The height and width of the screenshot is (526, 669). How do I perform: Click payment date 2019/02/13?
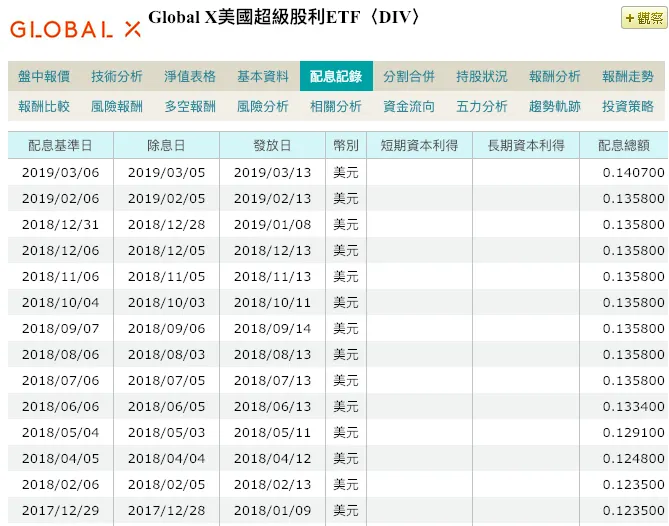point(272,199)
